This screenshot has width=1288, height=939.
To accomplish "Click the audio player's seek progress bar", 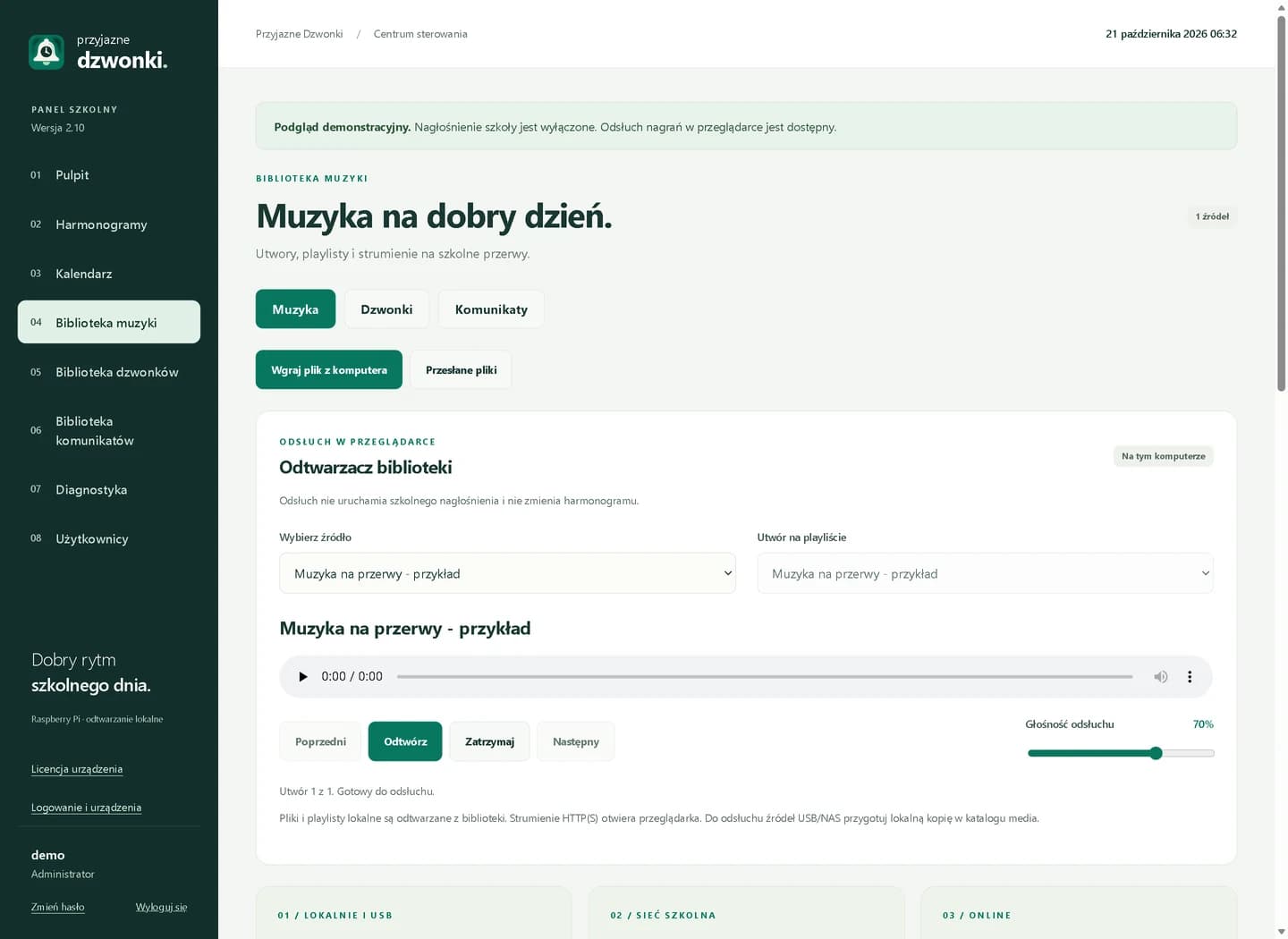I will [765, 677].
